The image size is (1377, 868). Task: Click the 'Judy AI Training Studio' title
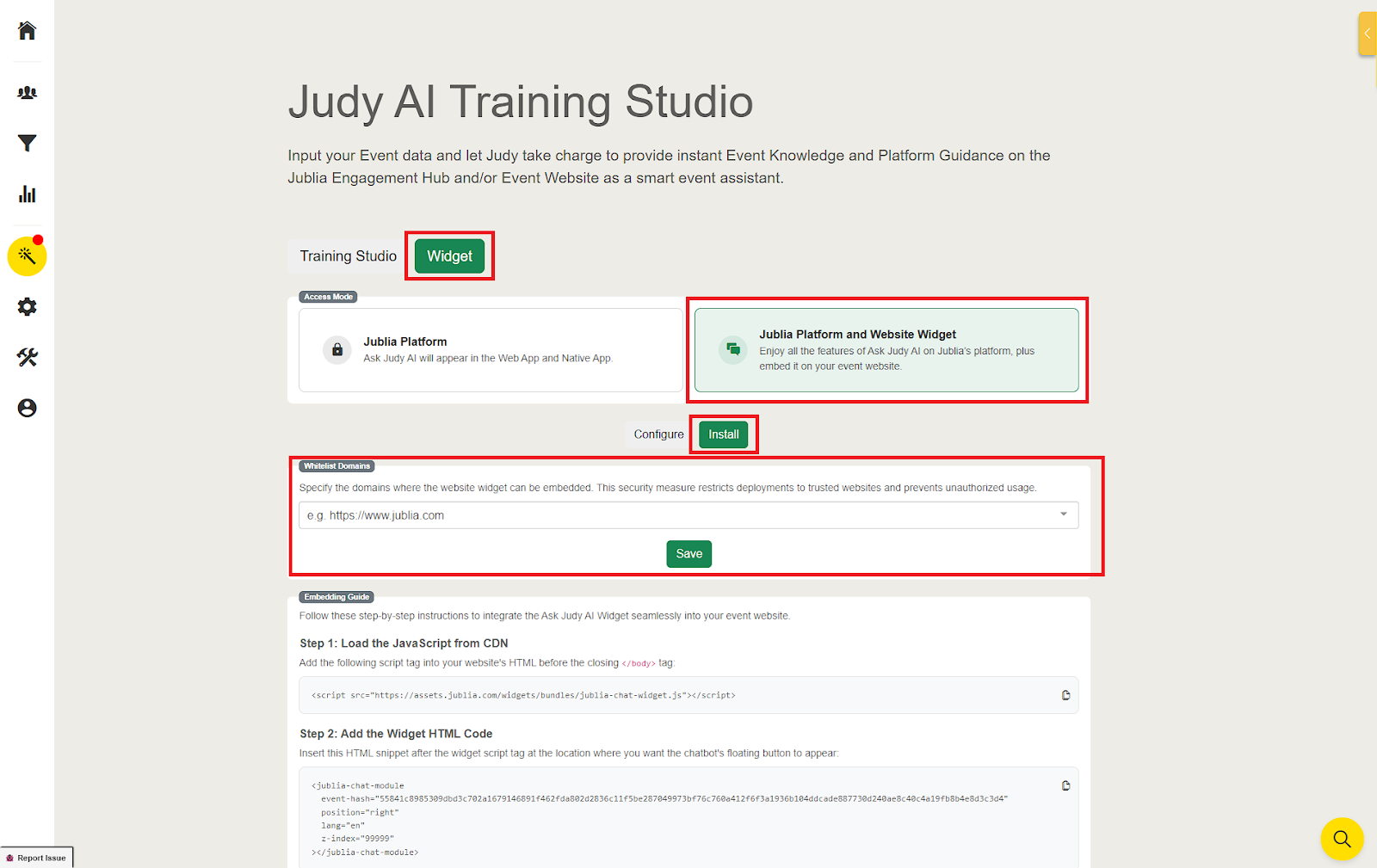click(521, 102)
